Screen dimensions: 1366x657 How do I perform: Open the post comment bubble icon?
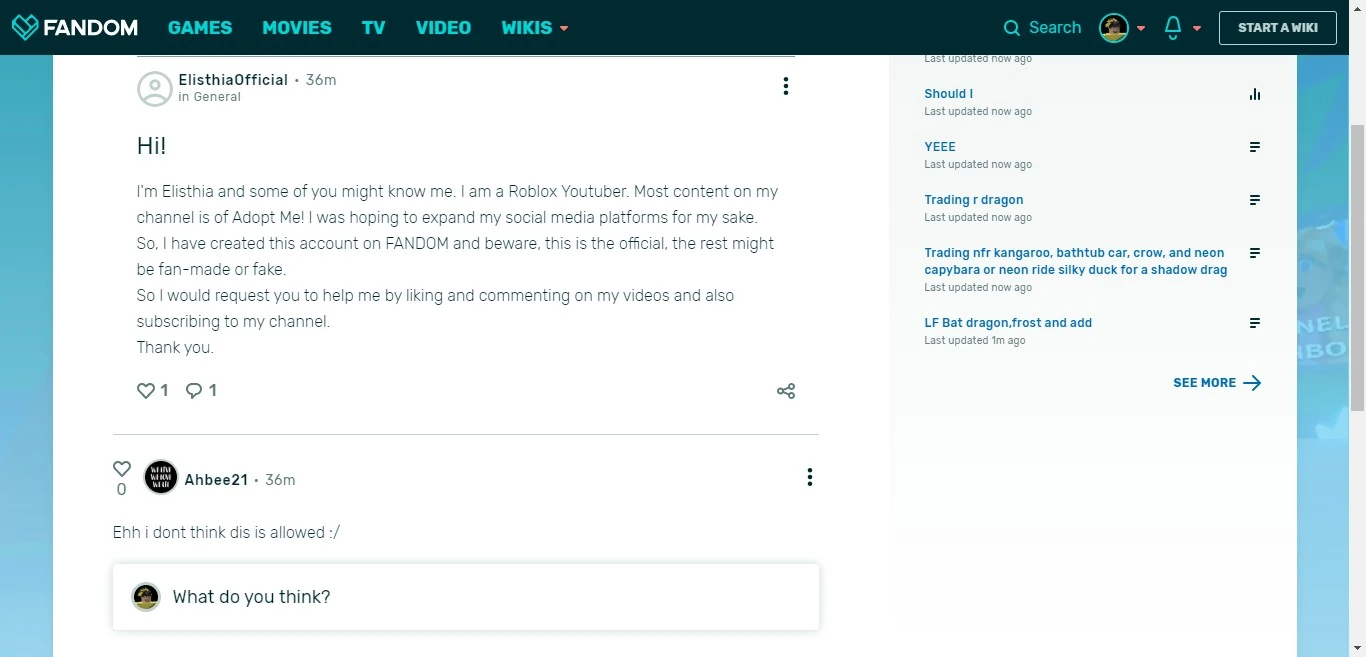click(x=194, y=391)
